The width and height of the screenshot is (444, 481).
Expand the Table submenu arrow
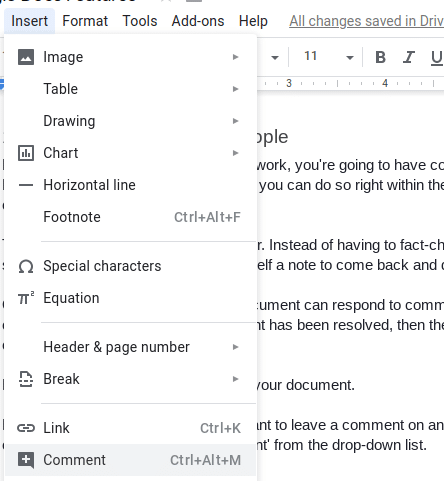coord(236,89)
